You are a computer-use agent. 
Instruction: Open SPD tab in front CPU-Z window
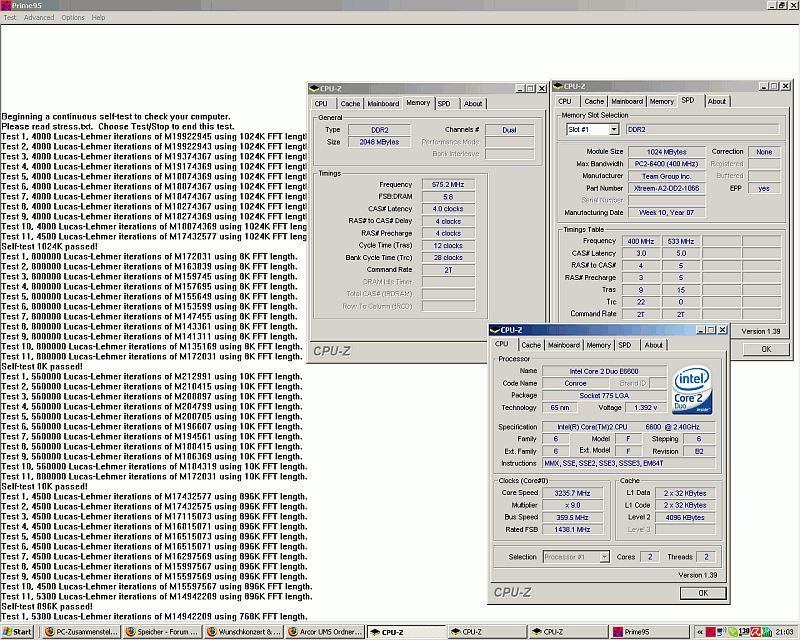(625, 345)
